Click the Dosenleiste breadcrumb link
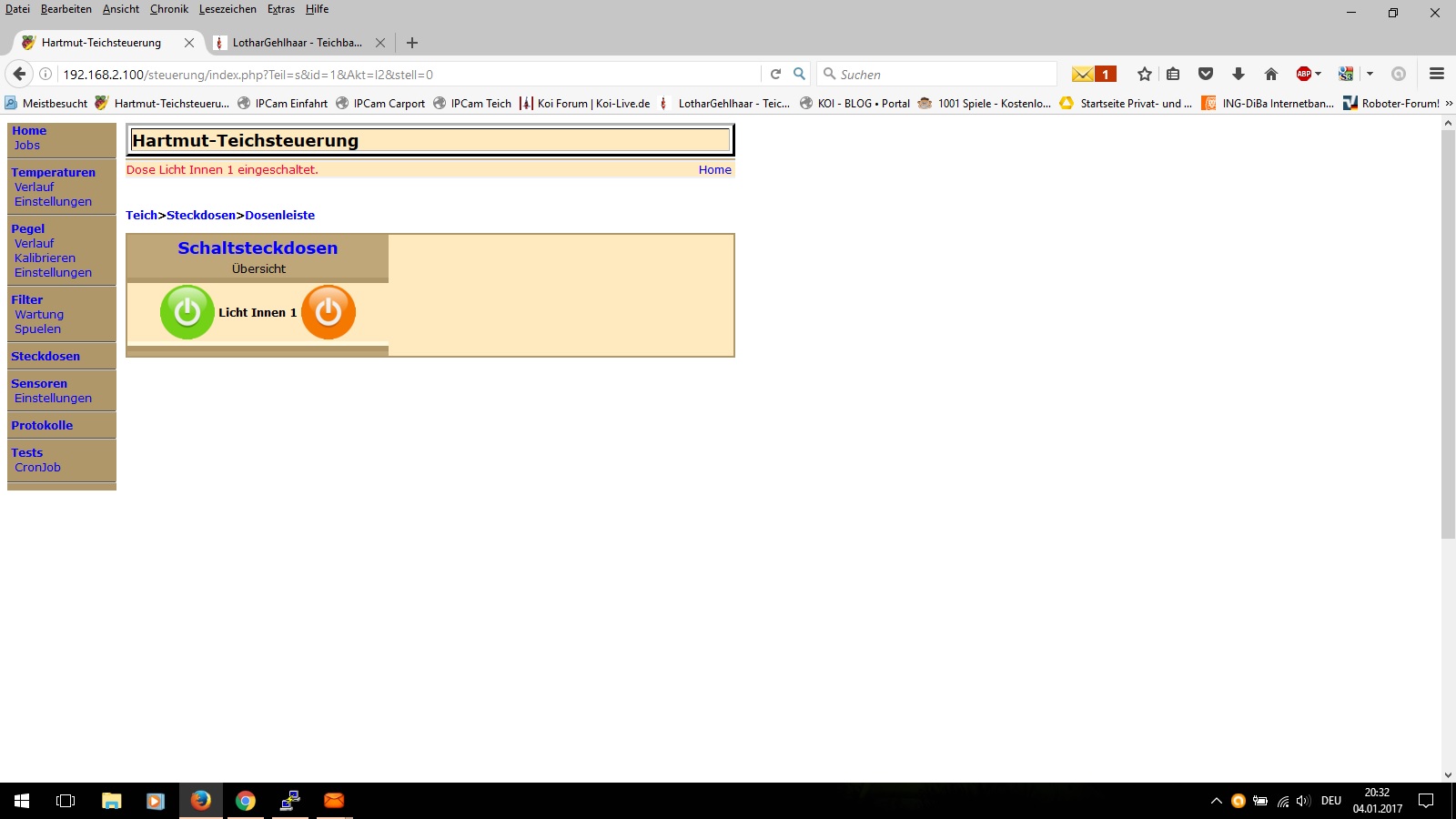The width and height of the screenshot is (1456, 819). 279,216
